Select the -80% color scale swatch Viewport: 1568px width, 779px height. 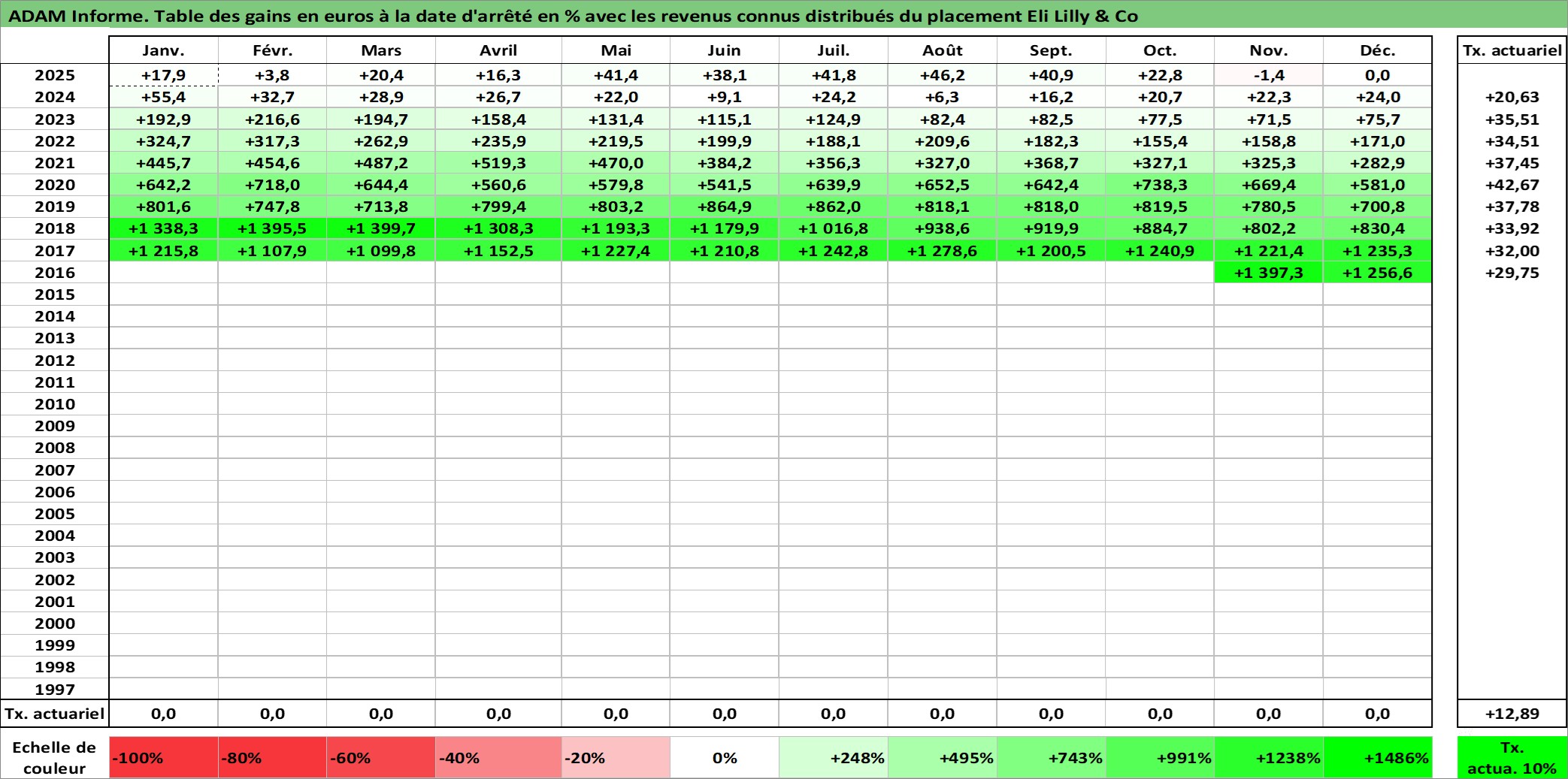(272, 757)
